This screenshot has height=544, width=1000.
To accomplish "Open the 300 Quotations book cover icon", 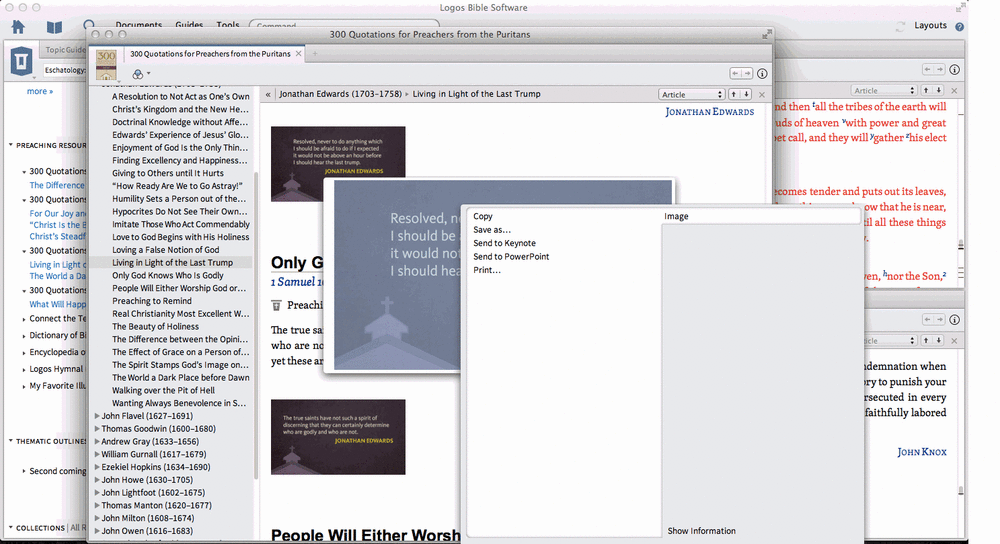I will coord(106,64).
